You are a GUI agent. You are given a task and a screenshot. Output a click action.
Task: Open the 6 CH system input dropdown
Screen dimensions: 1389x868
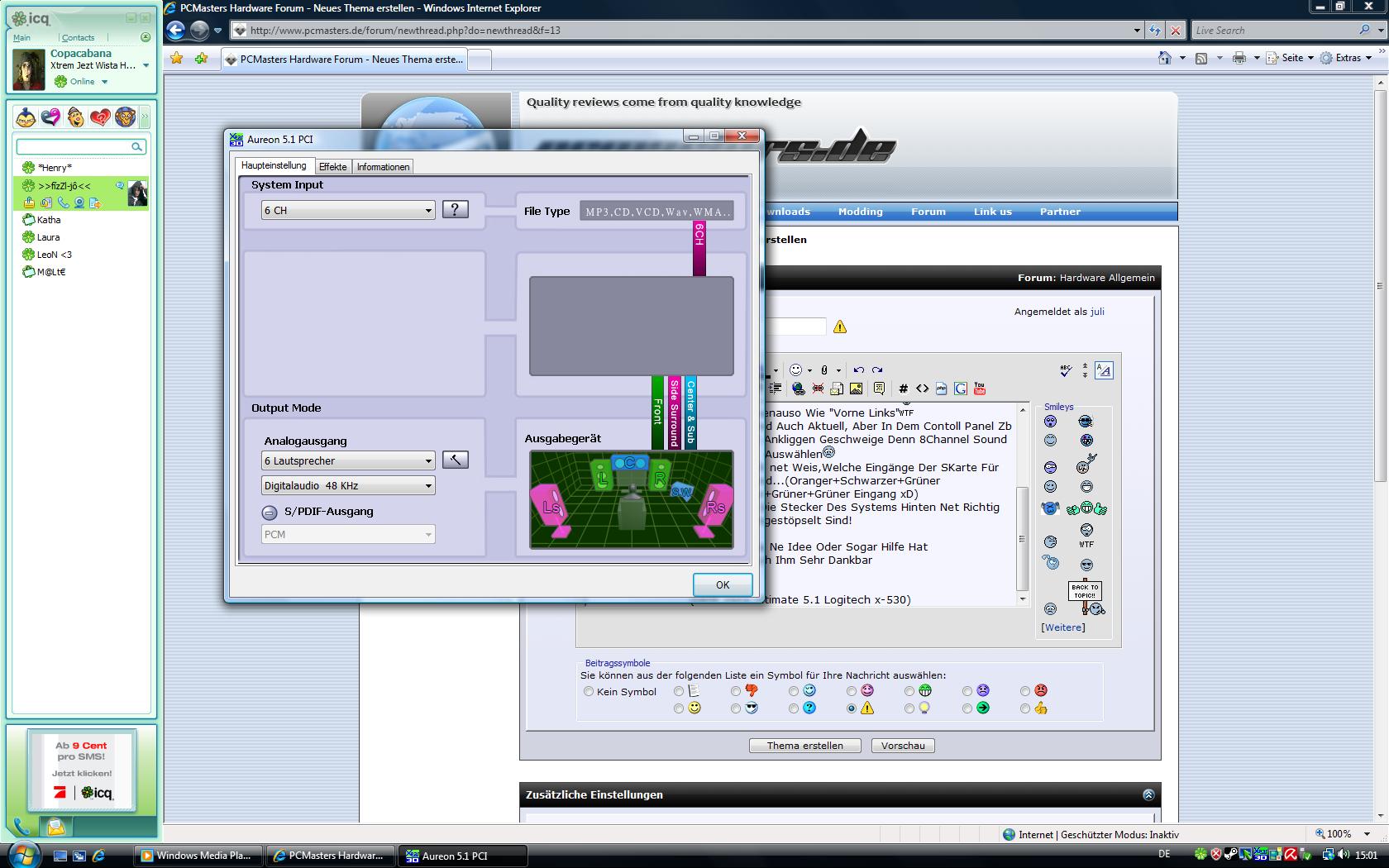click(348, 210)
